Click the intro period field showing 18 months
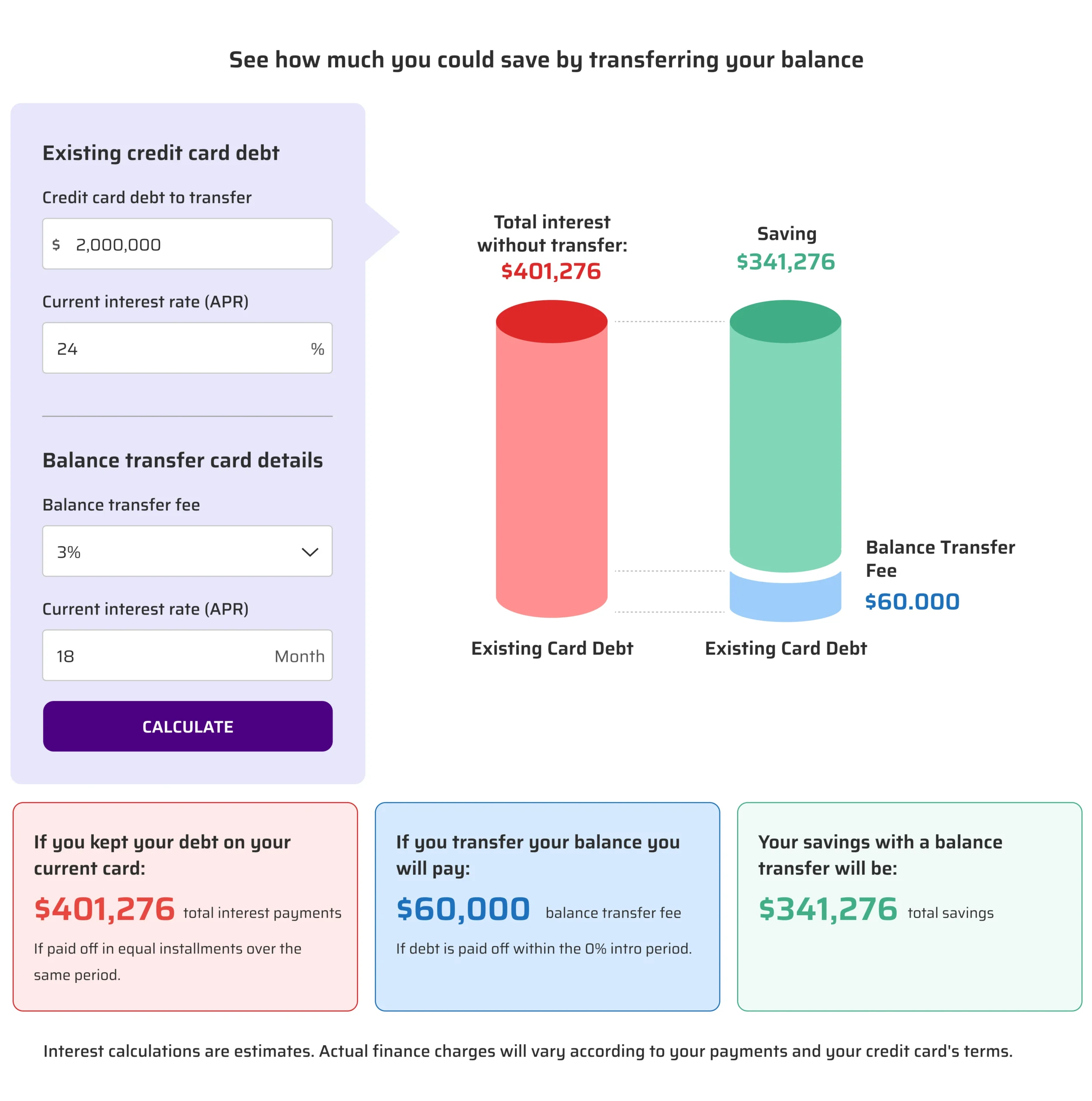This screenshot has width=1092, height=1101. (x=186, y=655)
